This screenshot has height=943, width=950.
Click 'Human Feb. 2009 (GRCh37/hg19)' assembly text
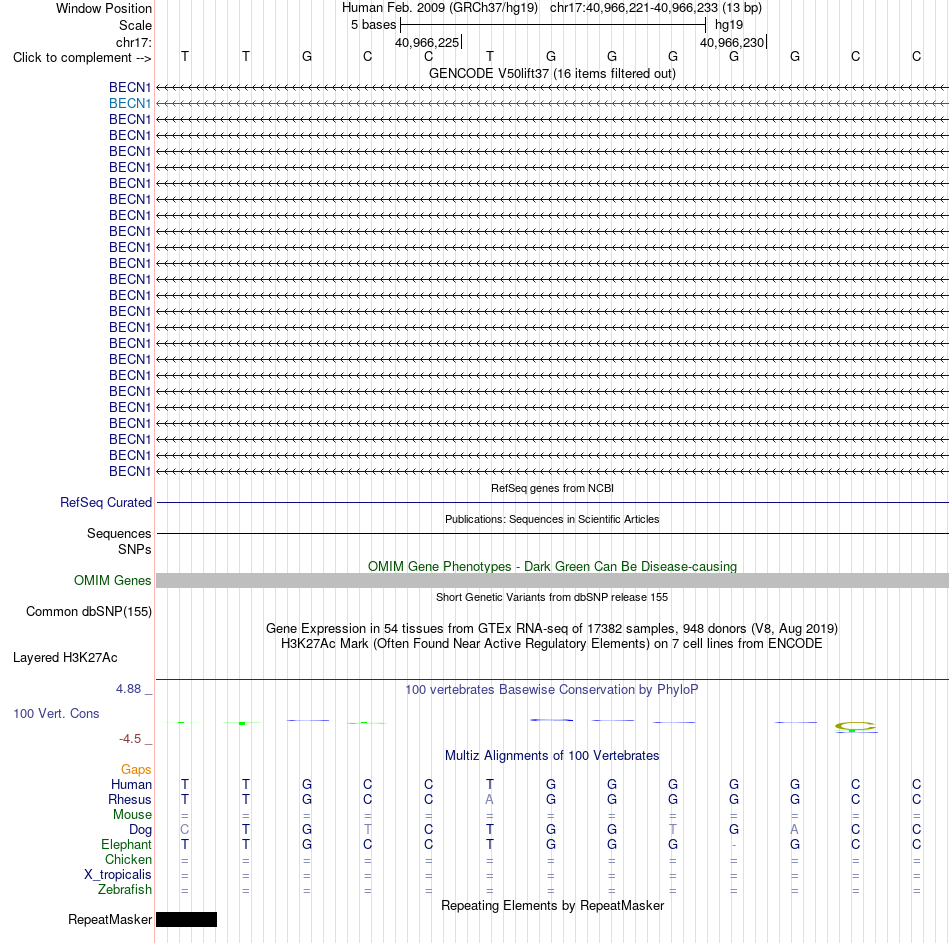[440, 8]
